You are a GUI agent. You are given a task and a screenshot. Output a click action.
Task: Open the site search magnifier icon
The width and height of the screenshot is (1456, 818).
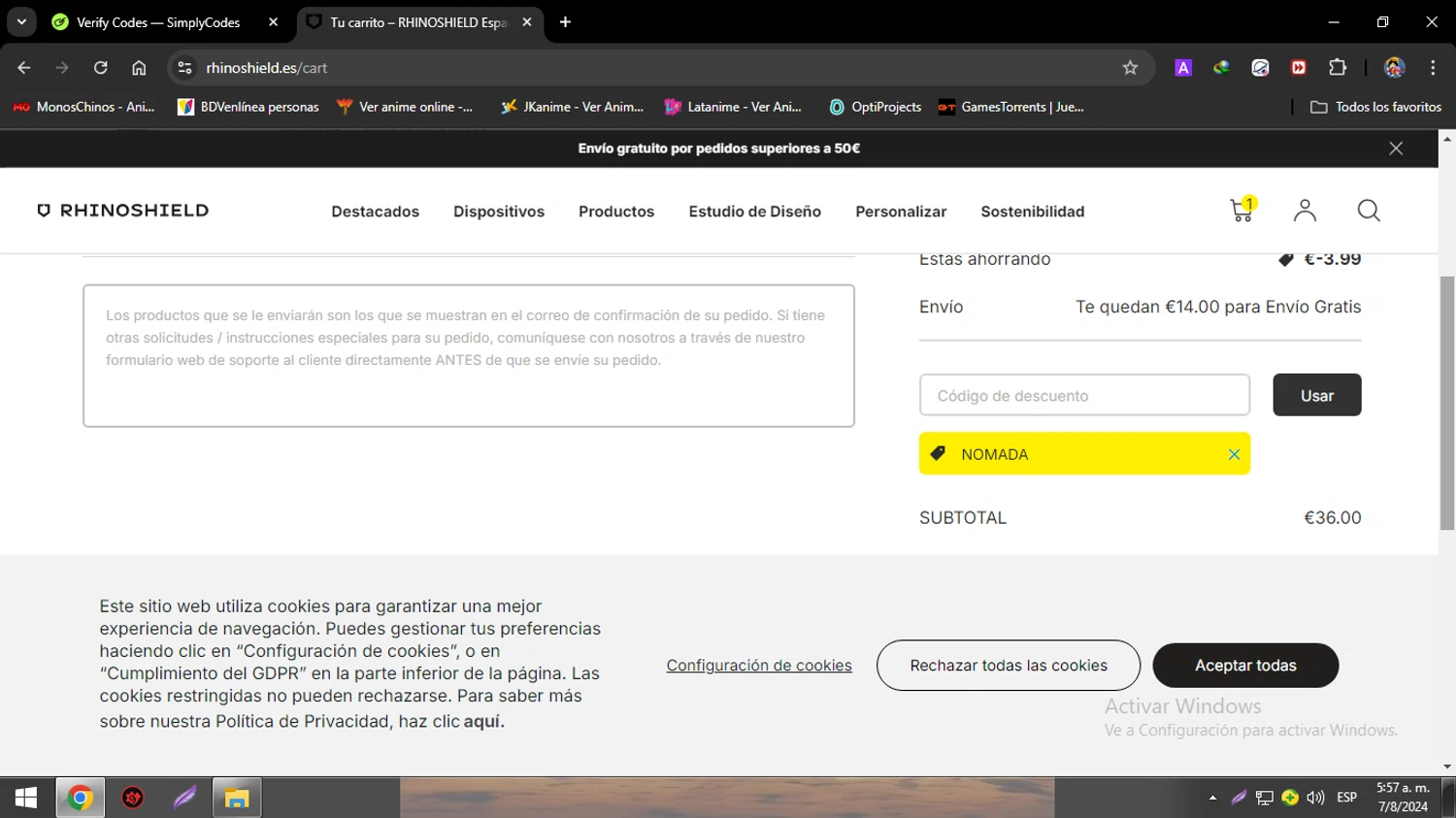tap(1369, 211)
